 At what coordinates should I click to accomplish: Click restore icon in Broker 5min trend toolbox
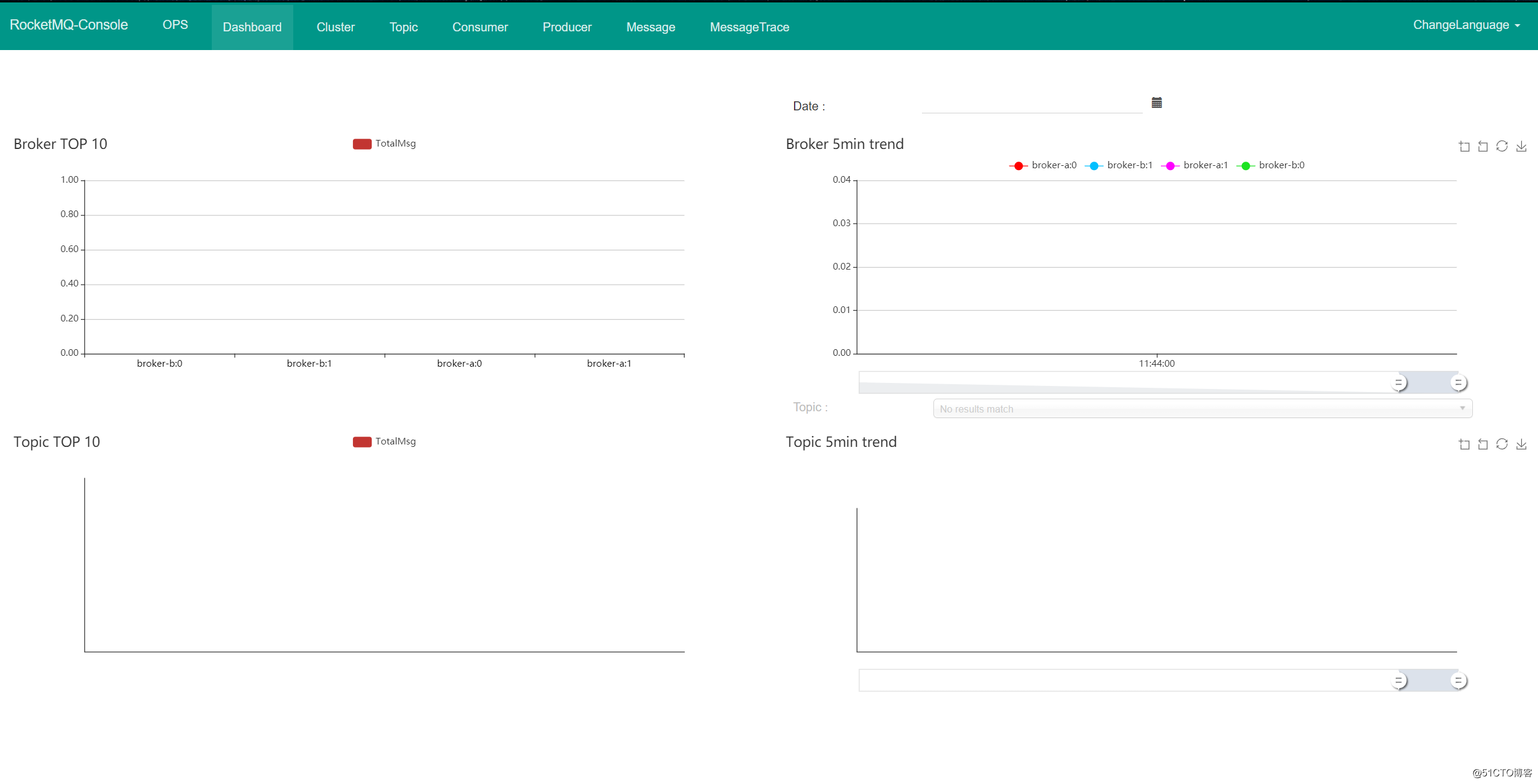click(x=1502, y=147)
